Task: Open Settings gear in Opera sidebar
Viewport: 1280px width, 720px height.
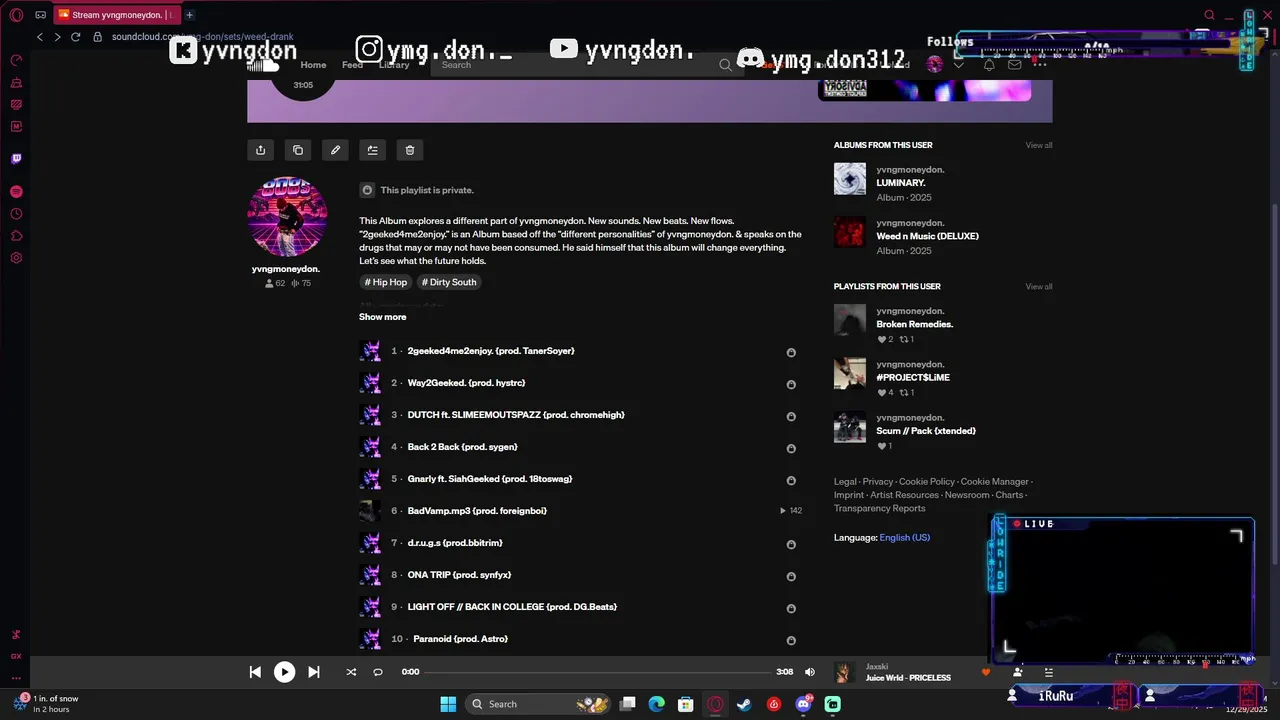Action: [x=16, y=258]
